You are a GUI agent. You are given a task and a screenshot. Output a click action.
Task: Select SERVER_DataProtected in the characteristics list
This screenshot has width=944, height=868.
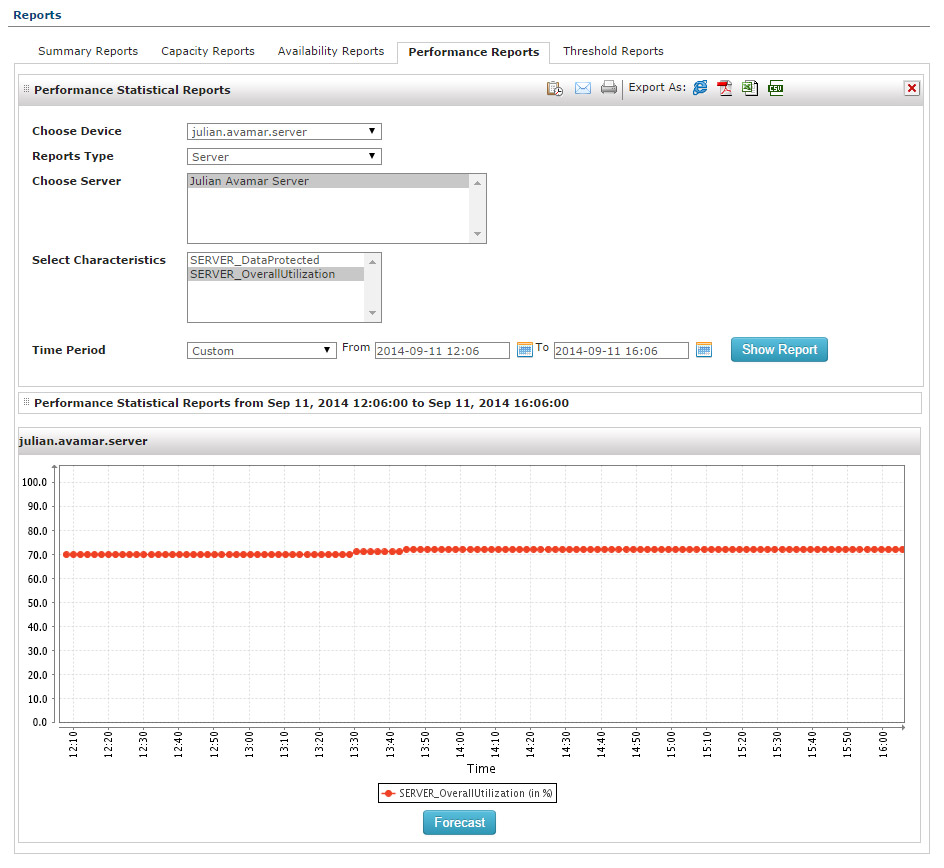(x=255, y=260)
